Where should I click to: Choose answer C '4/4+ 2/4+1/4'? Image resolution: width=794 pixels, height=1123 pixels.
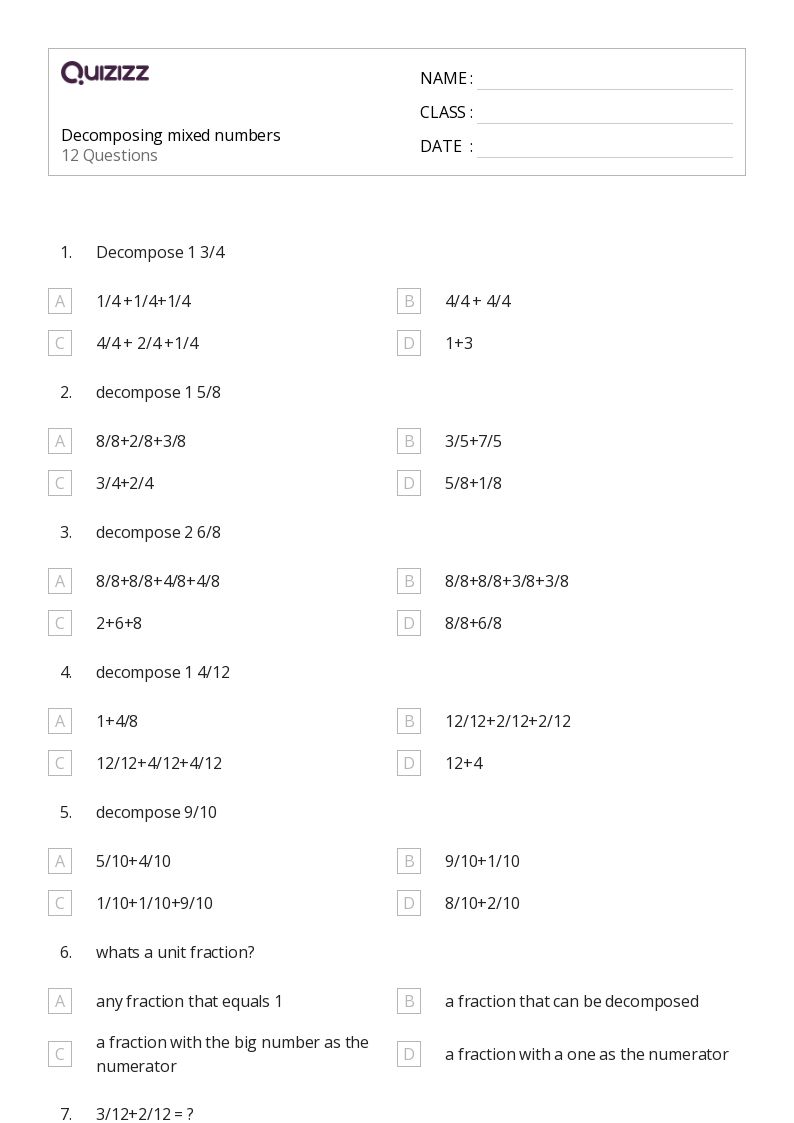pos(60,343)
